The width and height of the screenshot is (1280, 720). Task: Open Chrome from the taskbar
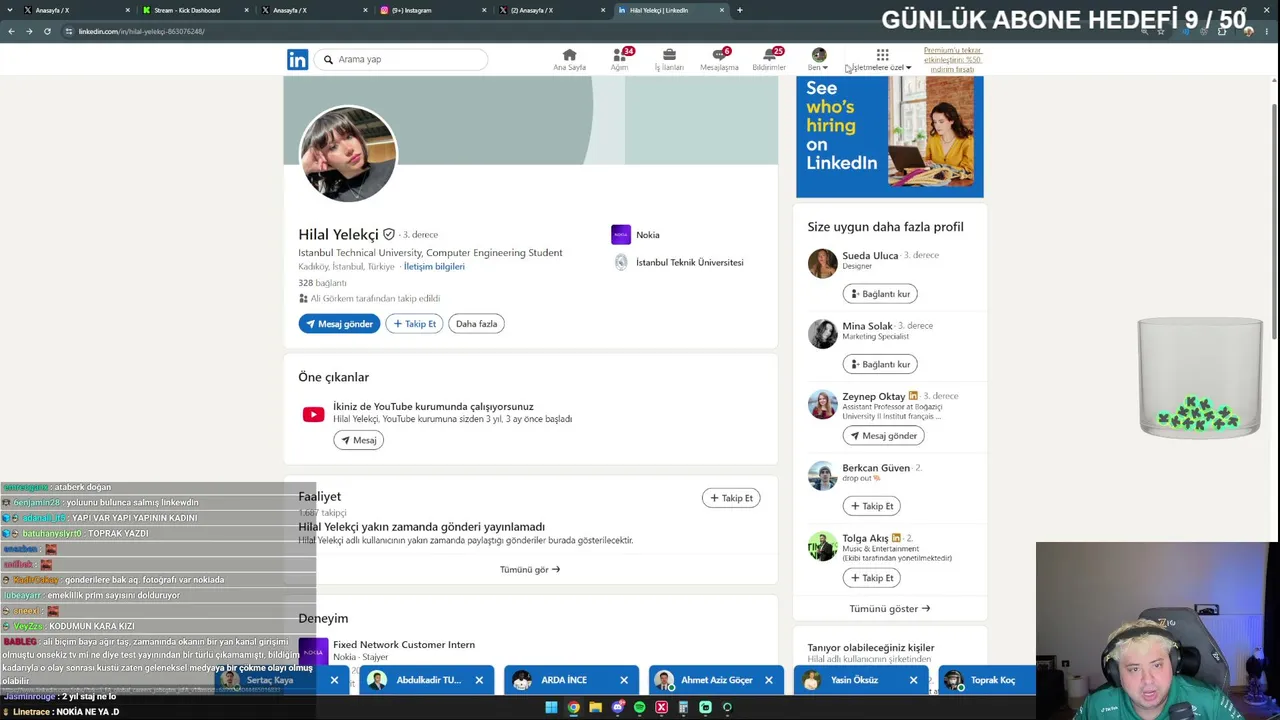573,708
